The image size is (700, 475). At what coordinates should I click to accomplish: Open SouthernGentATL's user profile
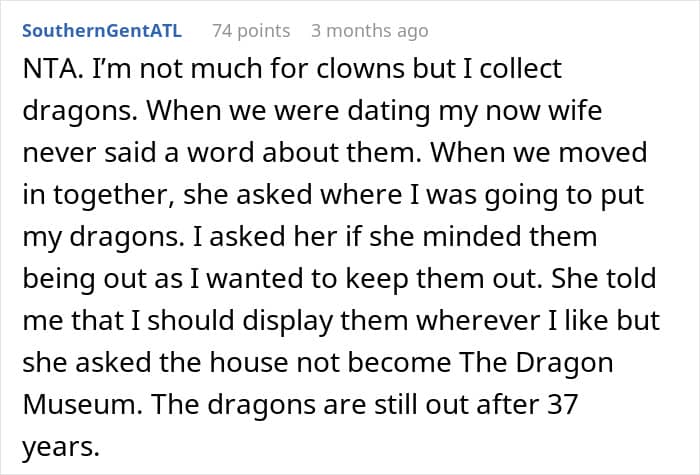tap(102, 31)
